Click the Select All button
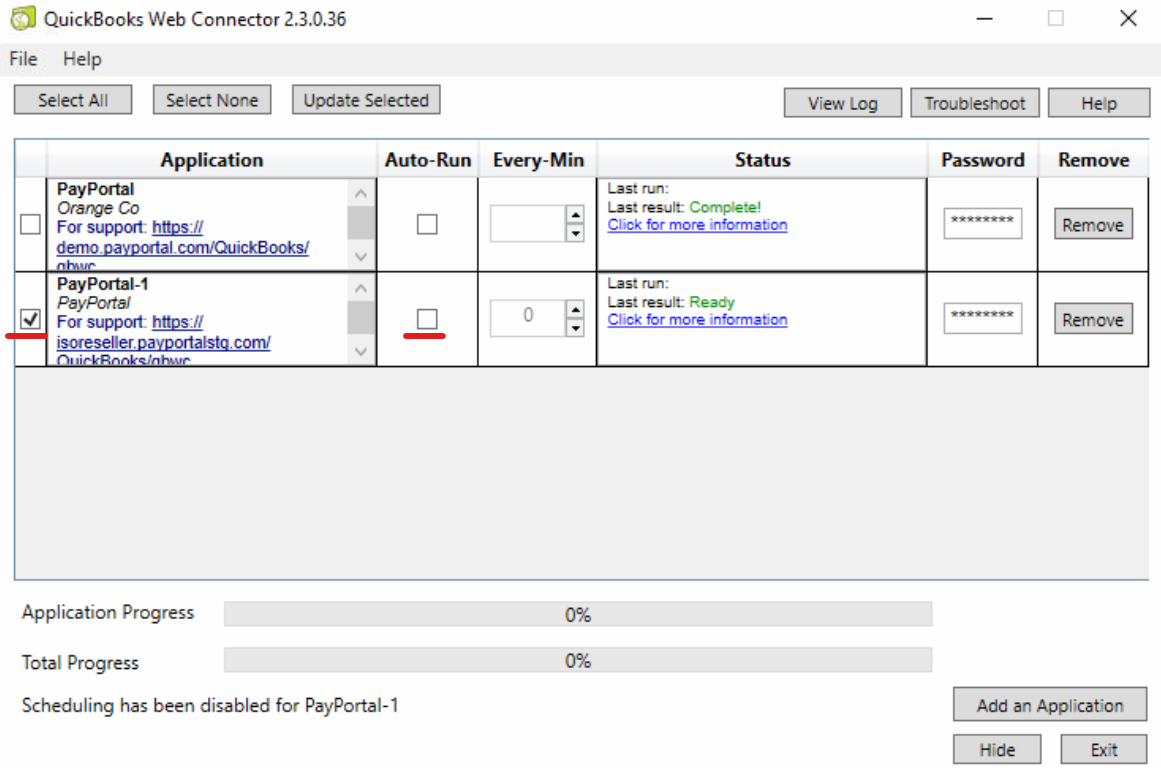 [x=73, y=100]
